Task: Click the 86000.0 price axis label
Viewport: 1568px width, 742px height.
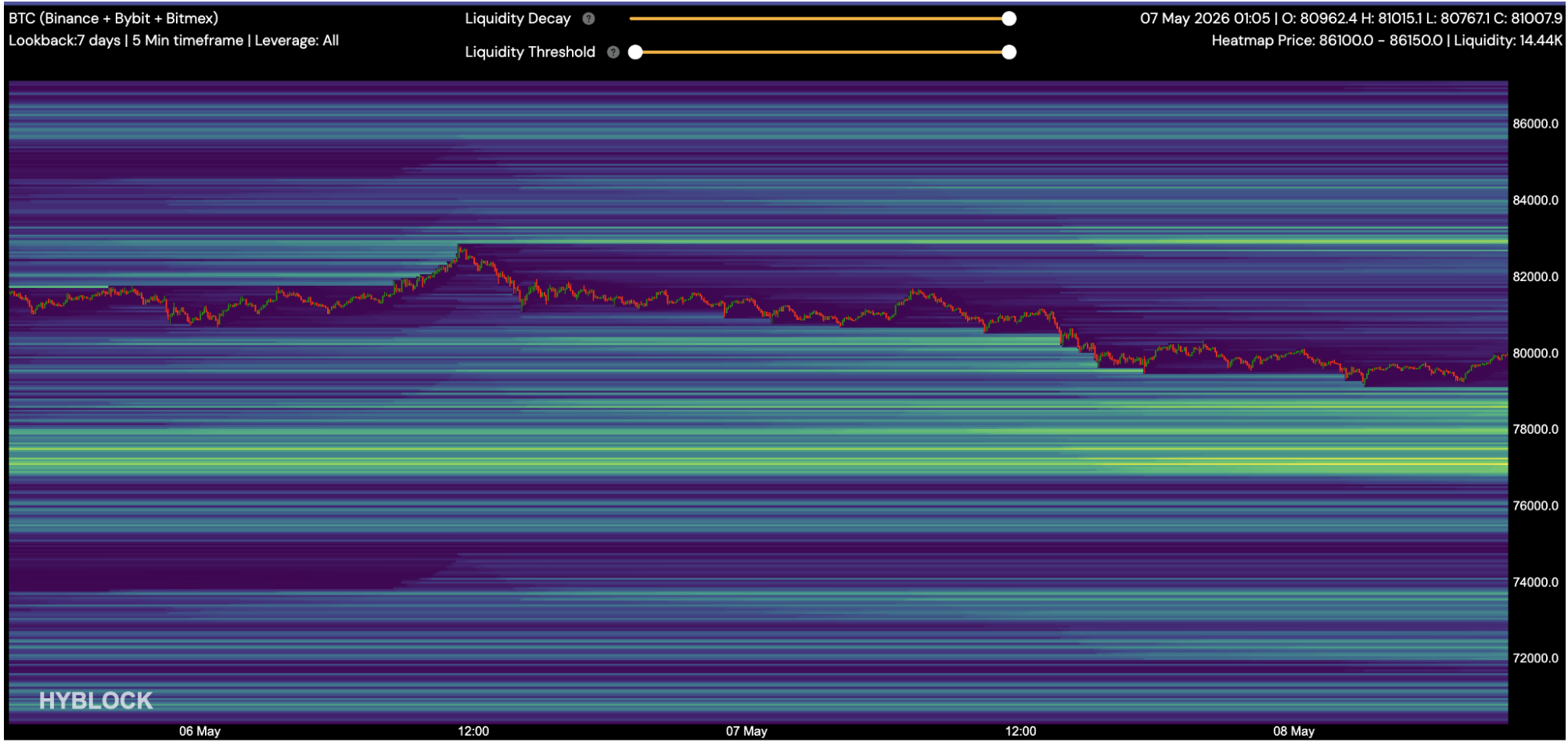Action: [1535, 124]
